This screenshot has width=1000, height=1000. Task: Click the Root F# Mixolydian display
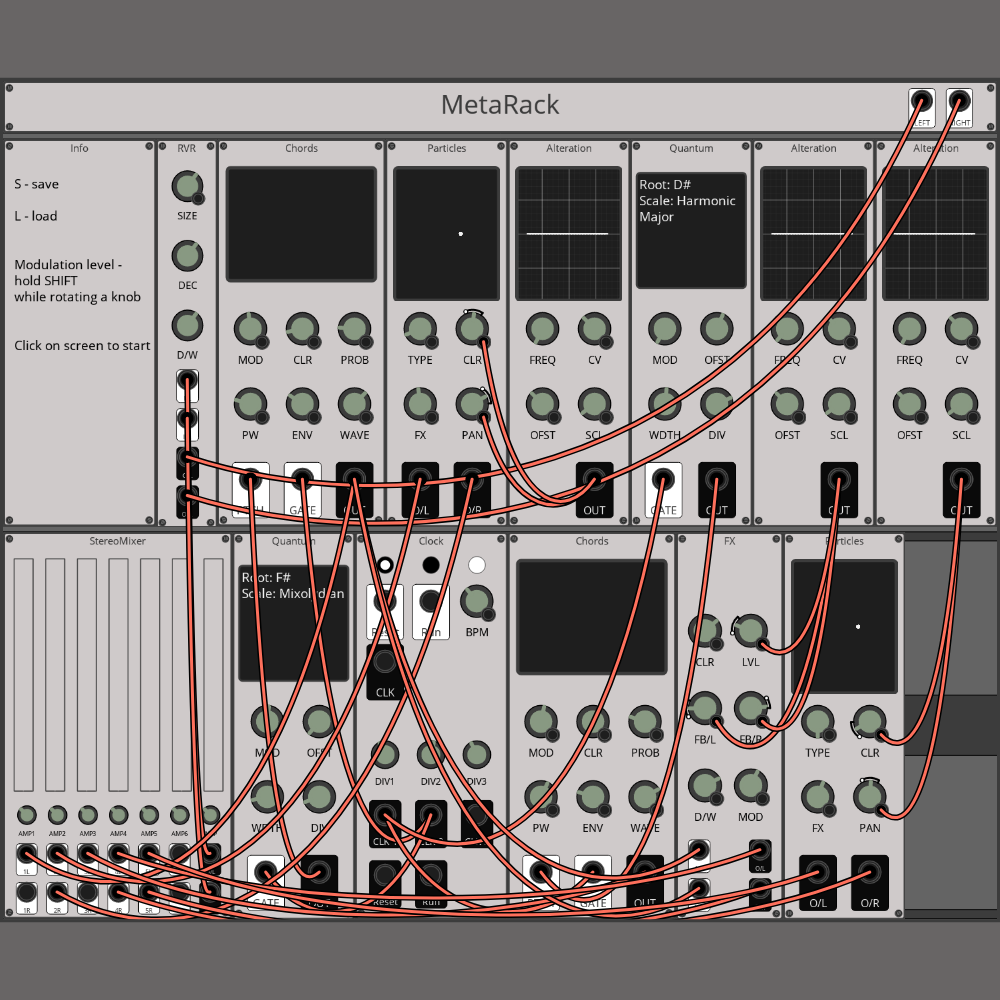[x=293, y=623]
